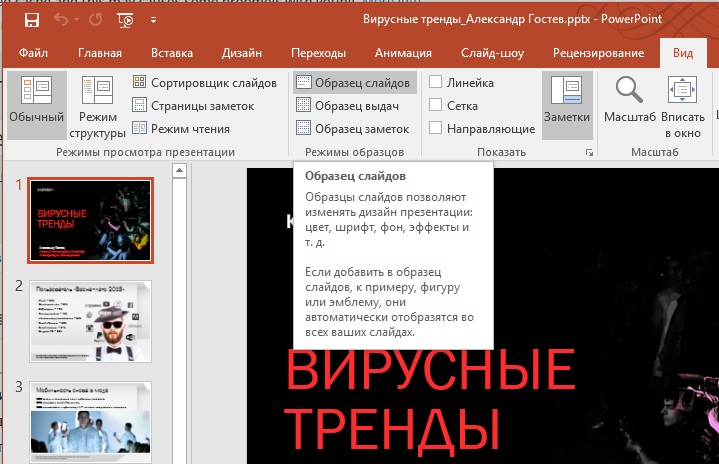Toggle the Заметки notes pane
Image resolution: width=719 pixels, height=464 pixels.
pyautogui.click(x=566, y=105)
